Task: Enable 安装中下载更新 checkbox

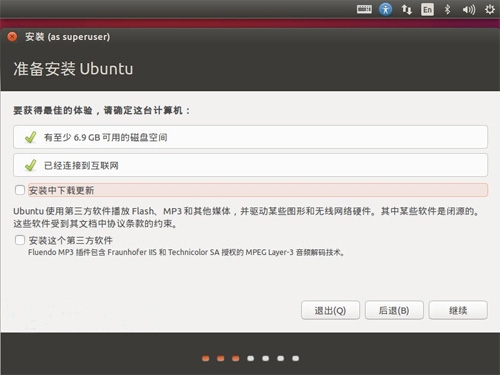Action: point(20,190)
